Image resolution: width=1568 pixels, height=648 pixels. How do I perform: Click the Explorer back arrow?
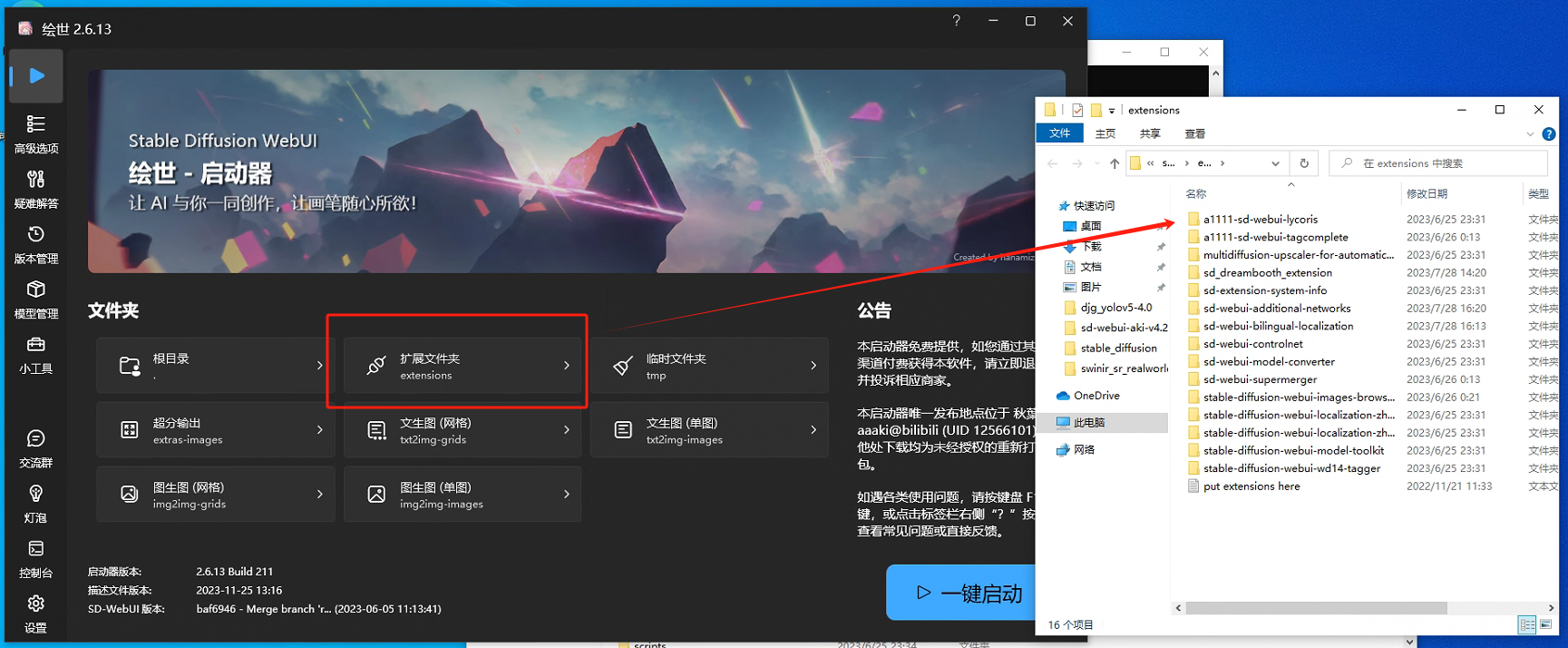pyautogui.click(x=1052, y=163)
